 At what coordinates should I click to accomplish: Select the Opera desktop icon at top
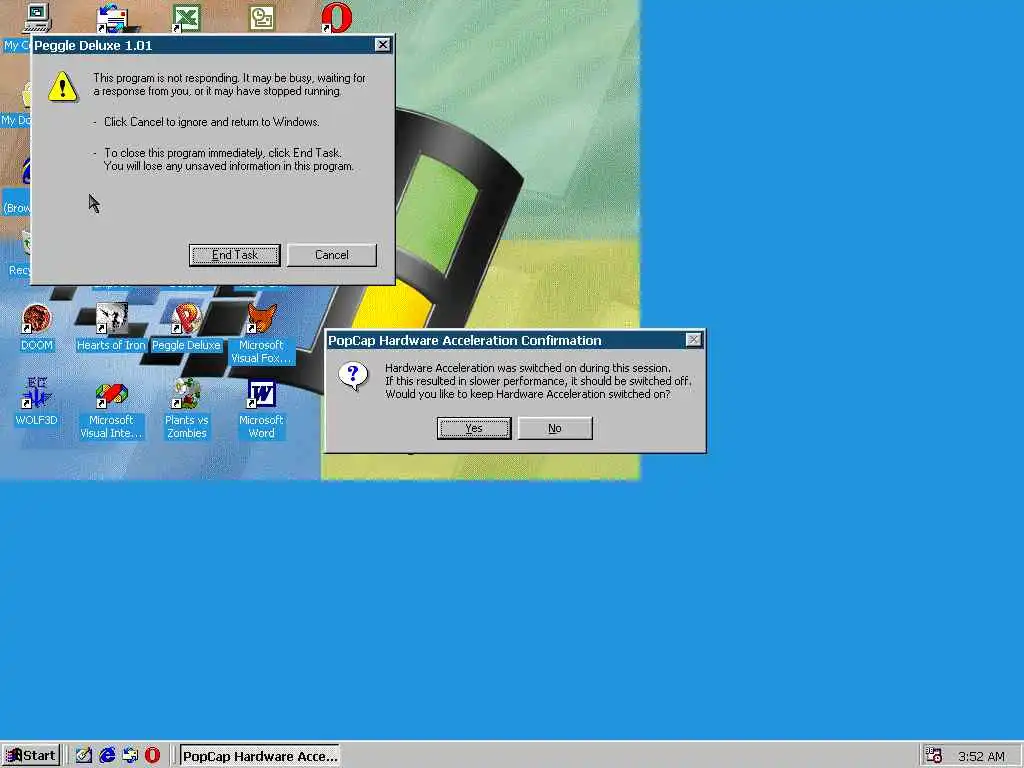click(x=337, y=18)
